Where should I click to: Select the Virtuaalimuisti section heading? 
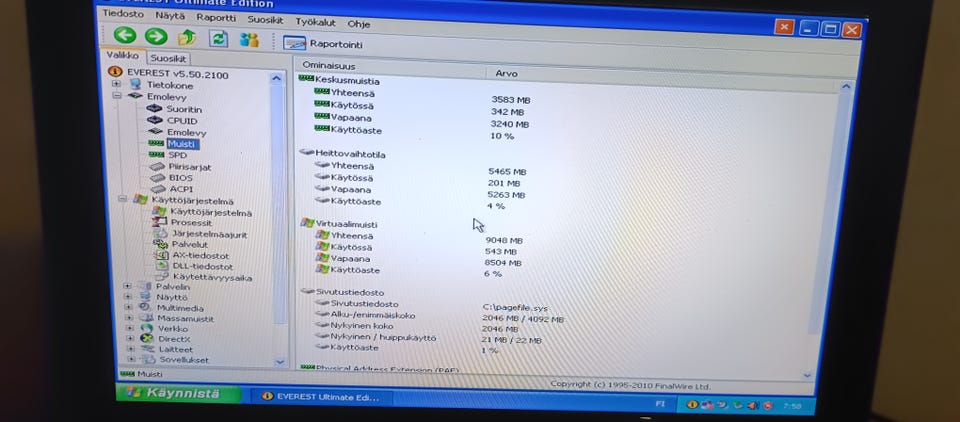tap(347, 224)
